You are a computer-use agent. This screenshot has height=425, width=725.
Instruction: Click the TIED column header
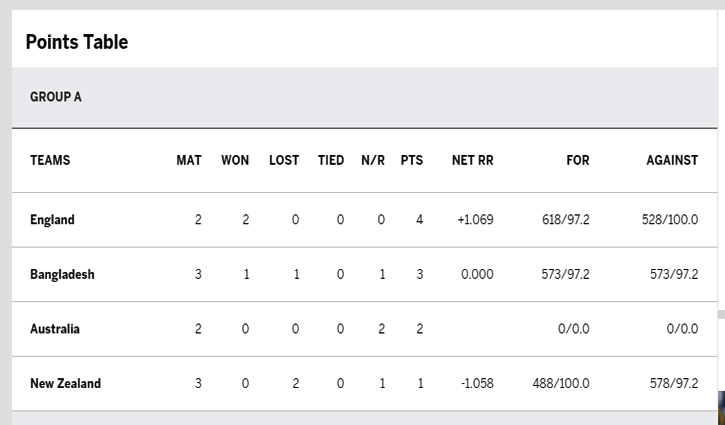point(331,160)
